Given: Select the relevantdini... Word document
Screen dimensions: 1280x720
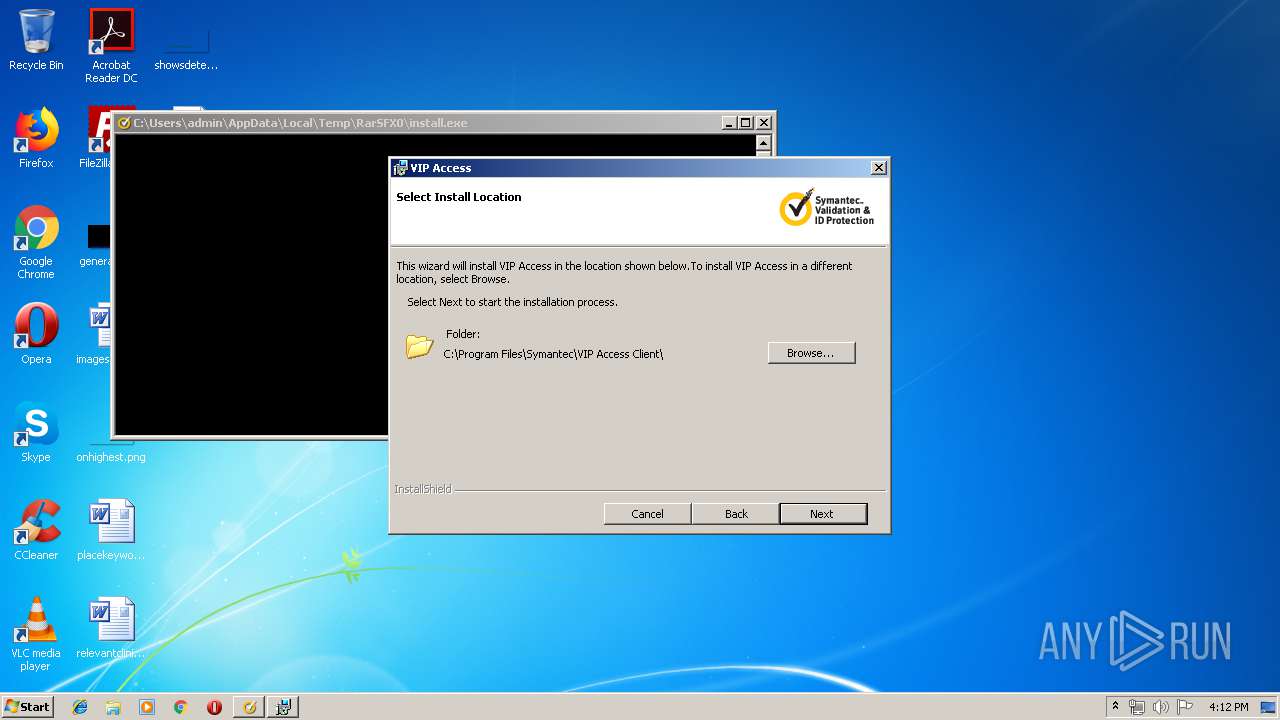Looking at the screenshot, I should coord(111,628).
